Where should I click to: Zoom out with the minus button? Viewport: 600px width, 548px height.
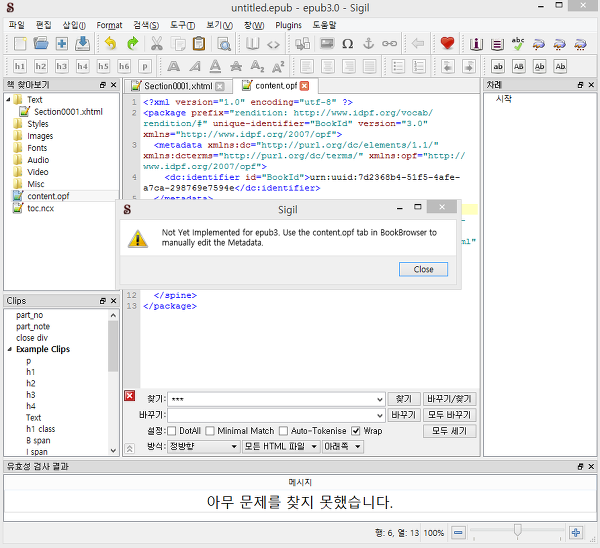[x=458, y=532]
